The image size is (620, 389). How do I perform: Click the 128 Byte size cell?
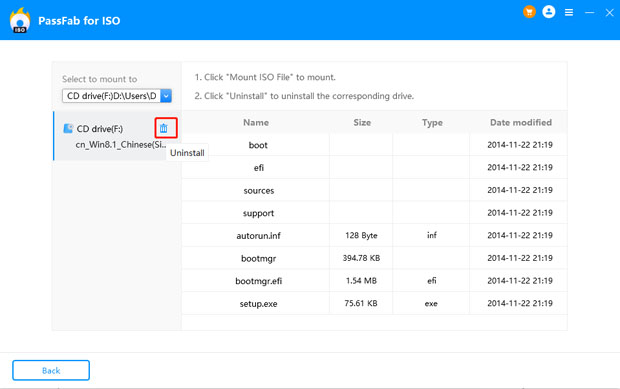pos(361,235)
